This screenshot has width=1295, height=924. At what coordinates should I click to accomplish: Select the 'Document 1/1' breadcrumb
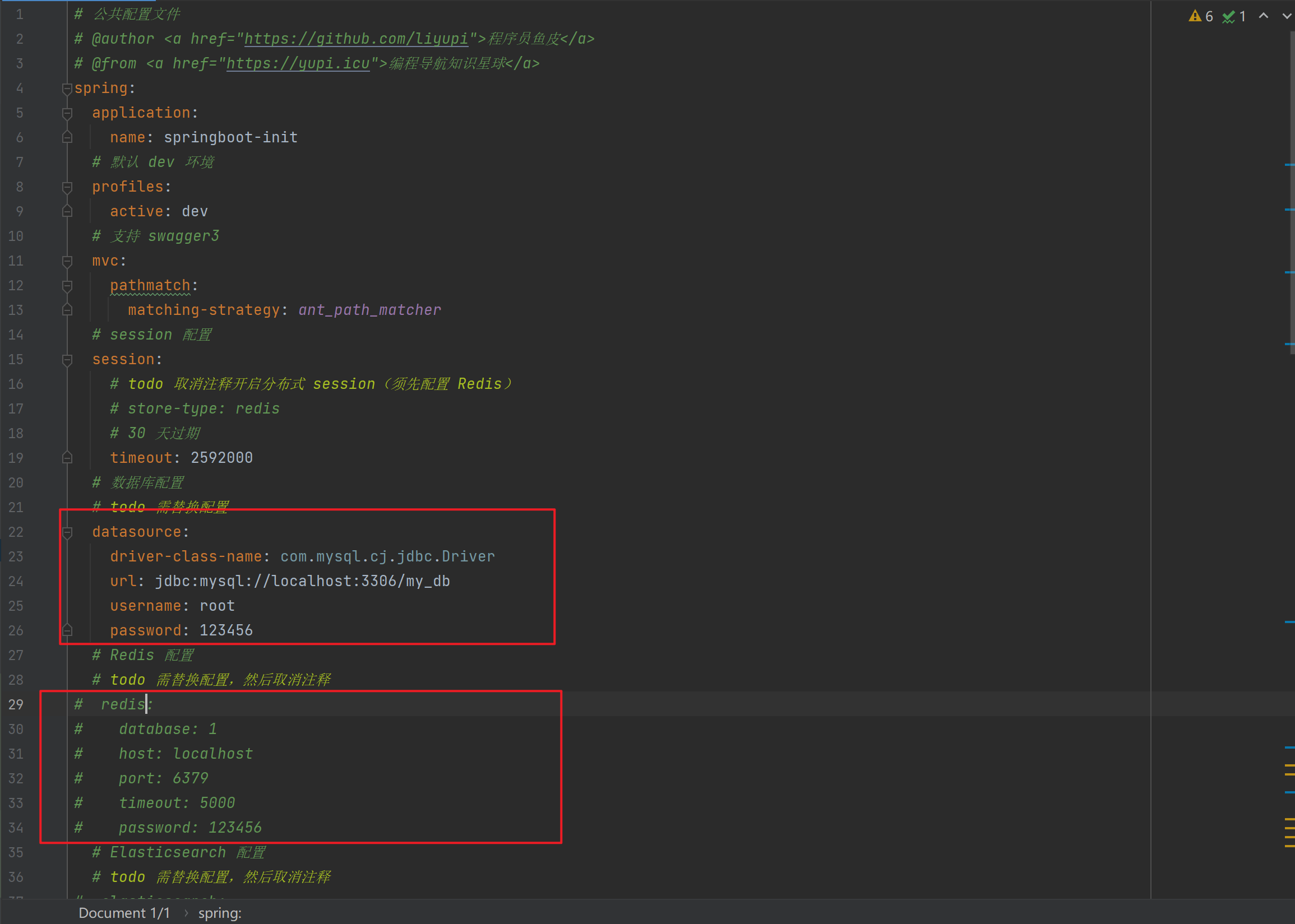coord(124,913)
